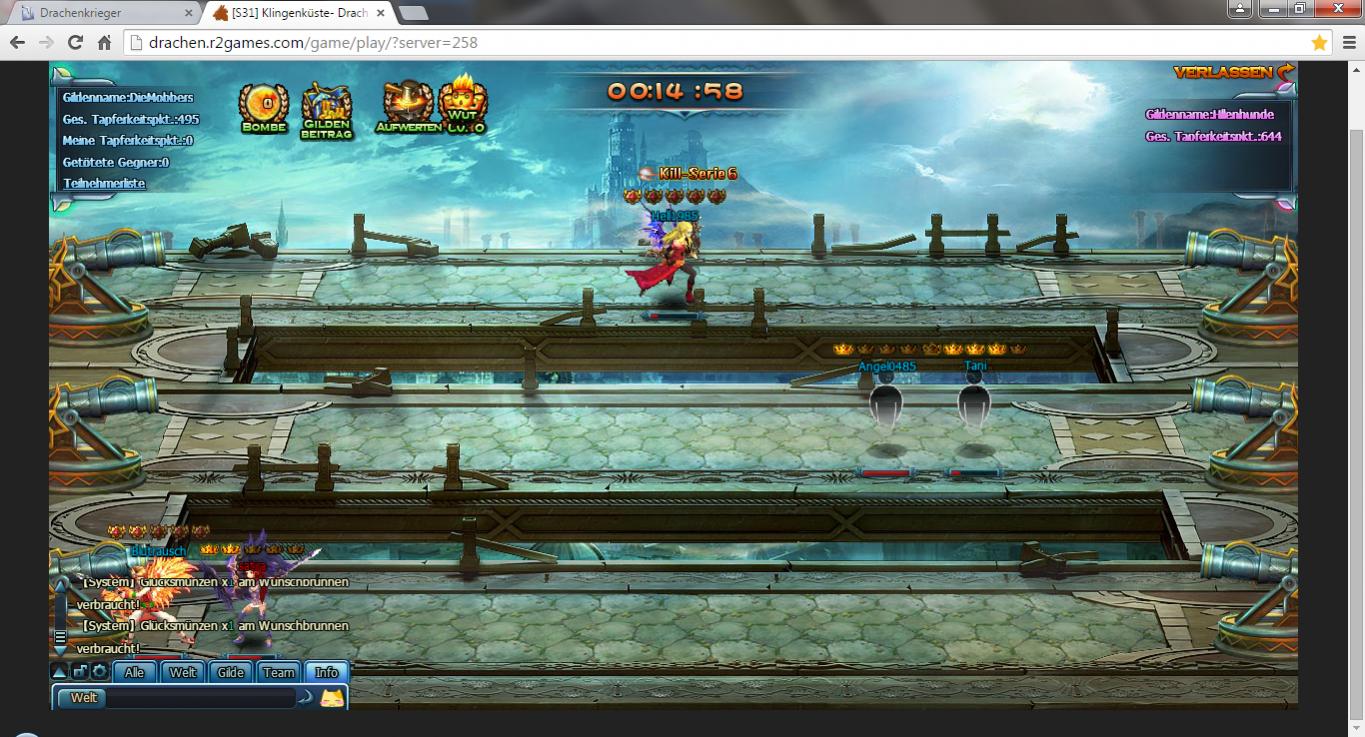Open the Welt chat channel selector
The image size is (1365, 737).
(x=84, y=698)
